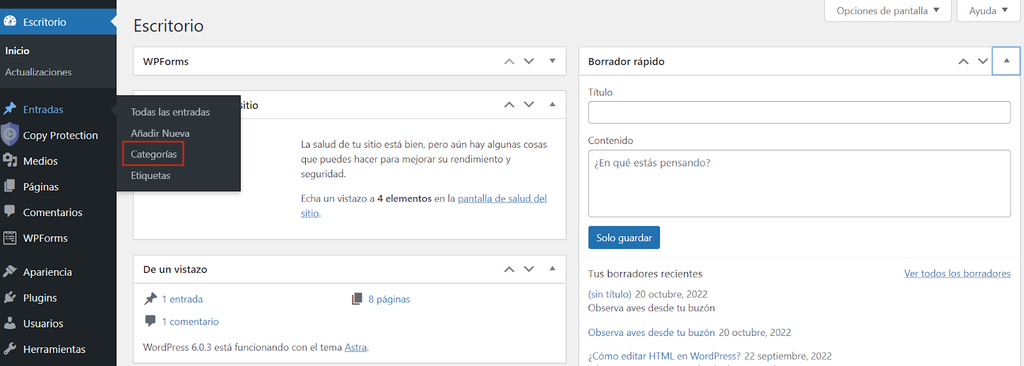Select Categorías in the Entradas submenu

click(x=153, y=154)
